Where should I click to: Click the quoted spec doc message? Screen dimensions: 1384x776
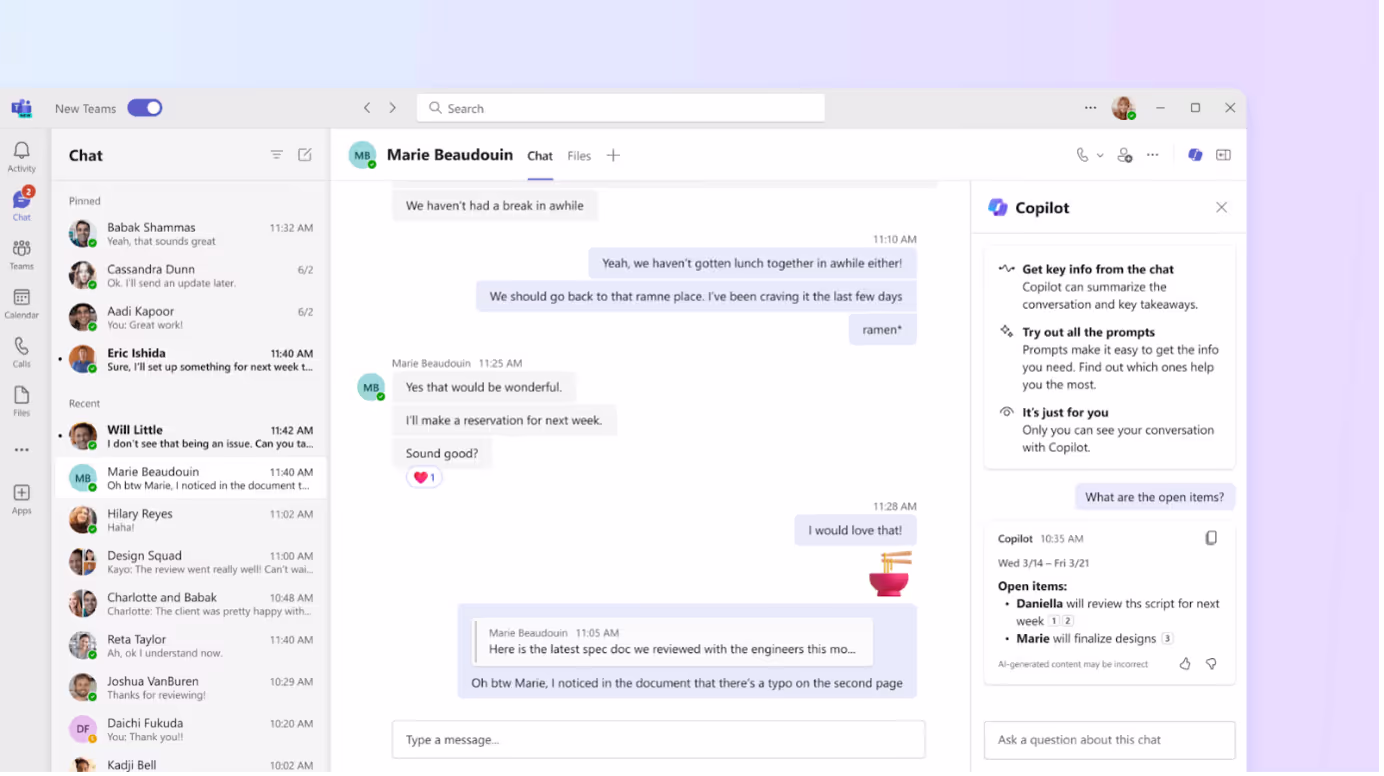tap(673, 642)
